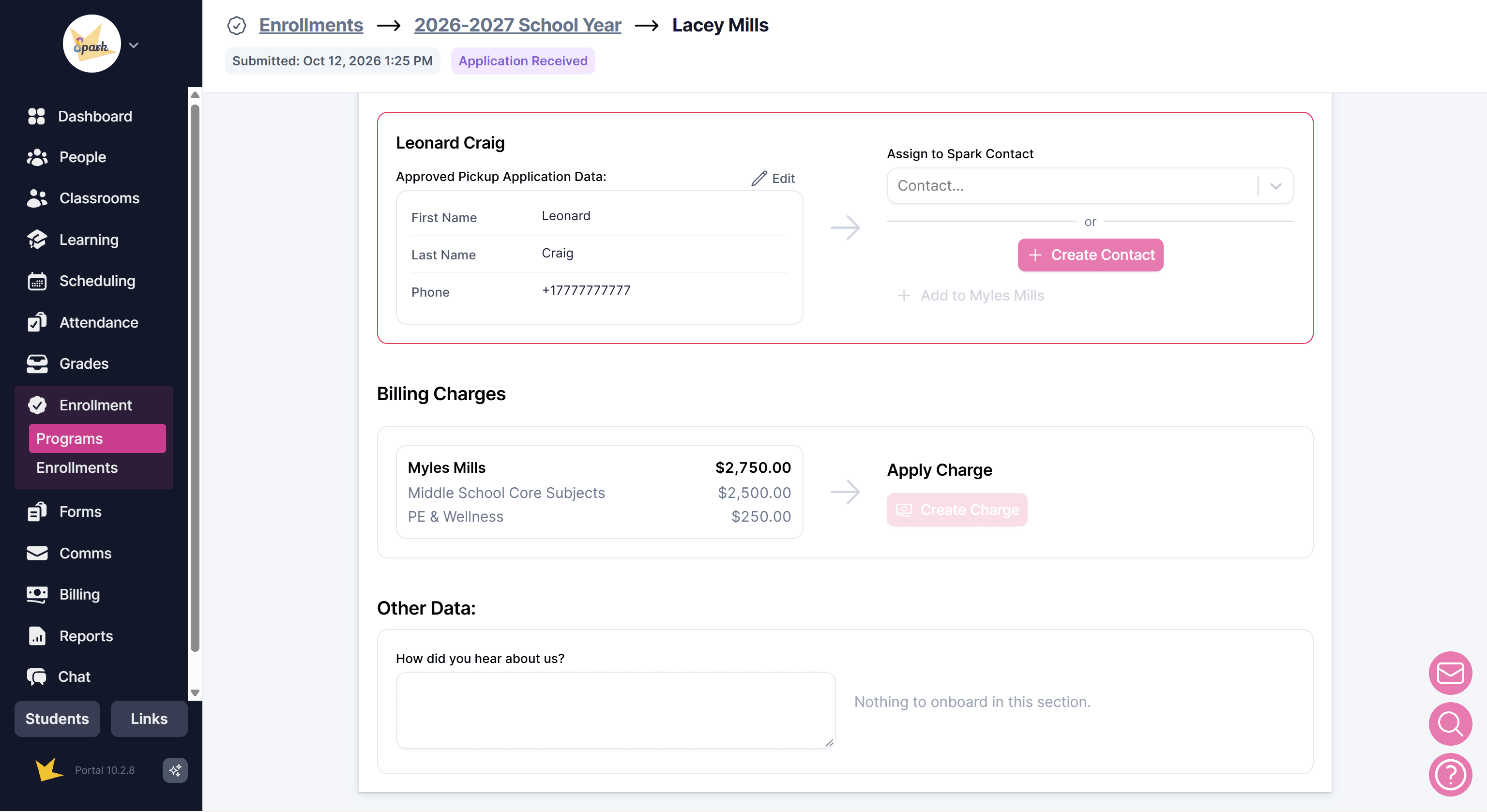1487x812 pixels.
Task: Open the Contact... dropdown
Action: [x=1090, y=186]
